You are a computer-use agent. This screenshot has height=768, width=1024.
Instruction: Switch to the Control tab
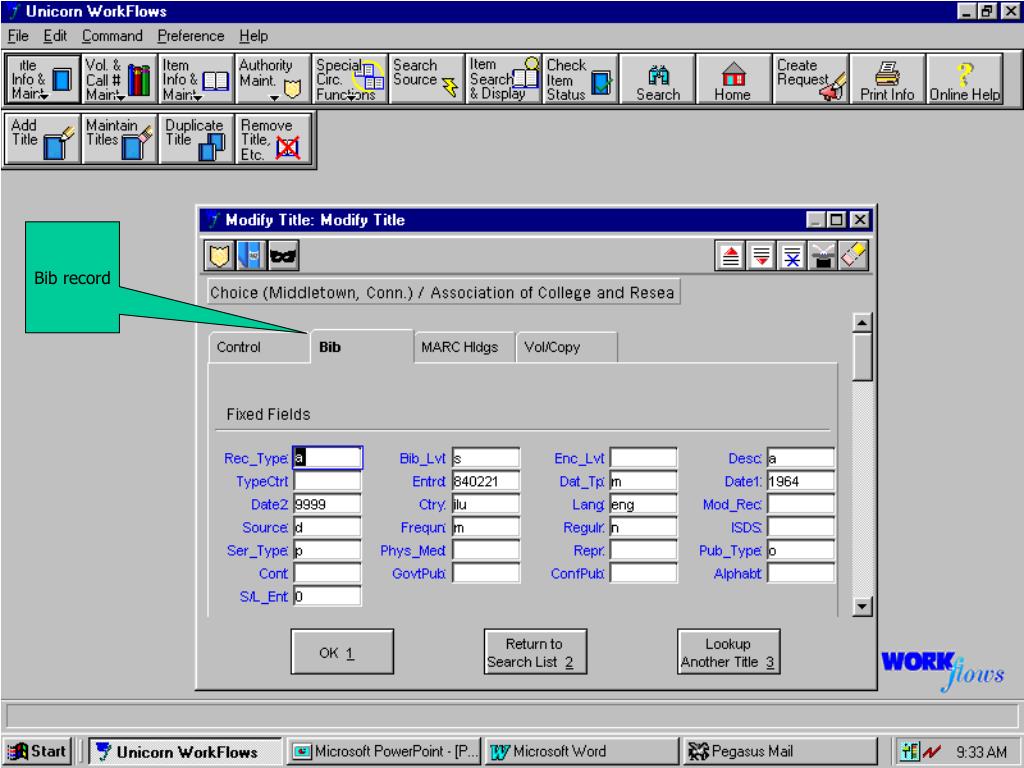(259, 347)
